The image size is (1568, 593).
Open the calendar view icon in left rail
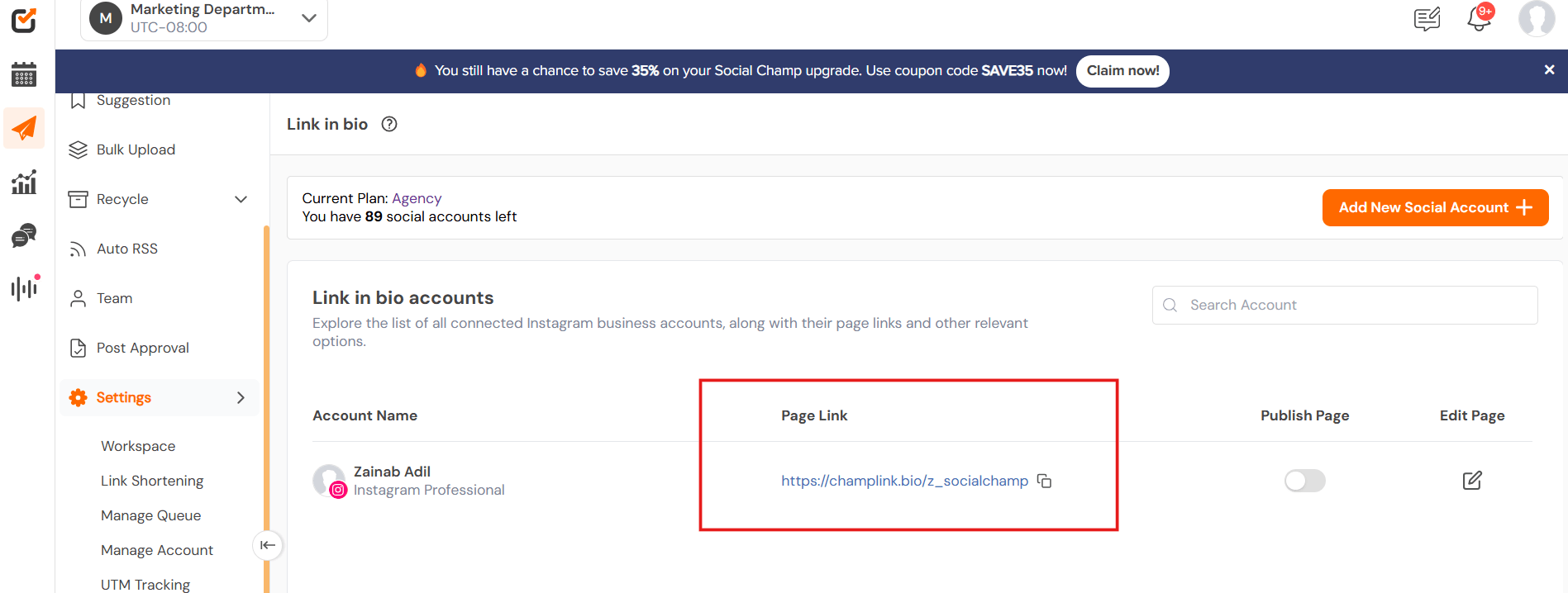[x=24, y=74]
